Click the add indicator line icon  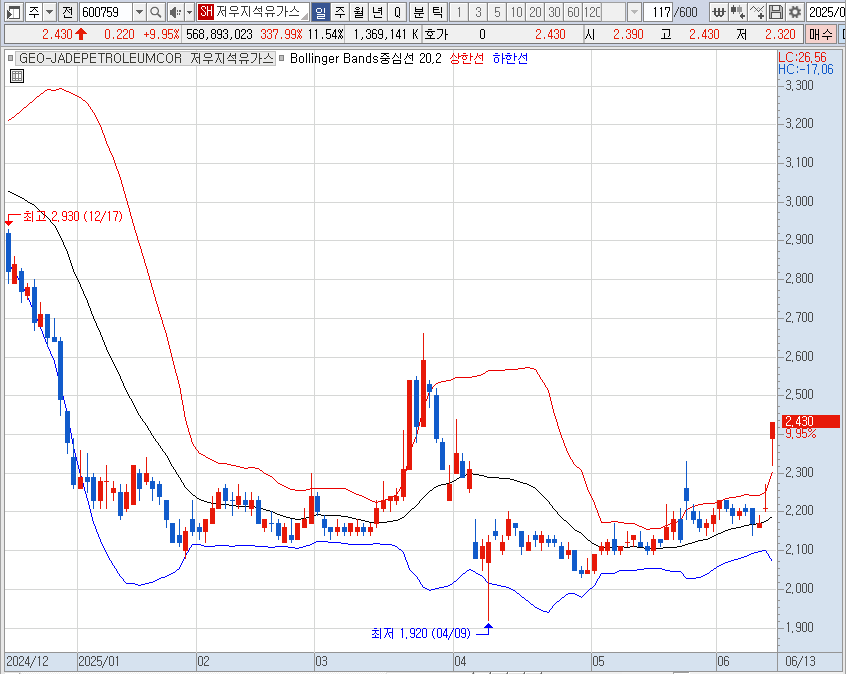756,12
